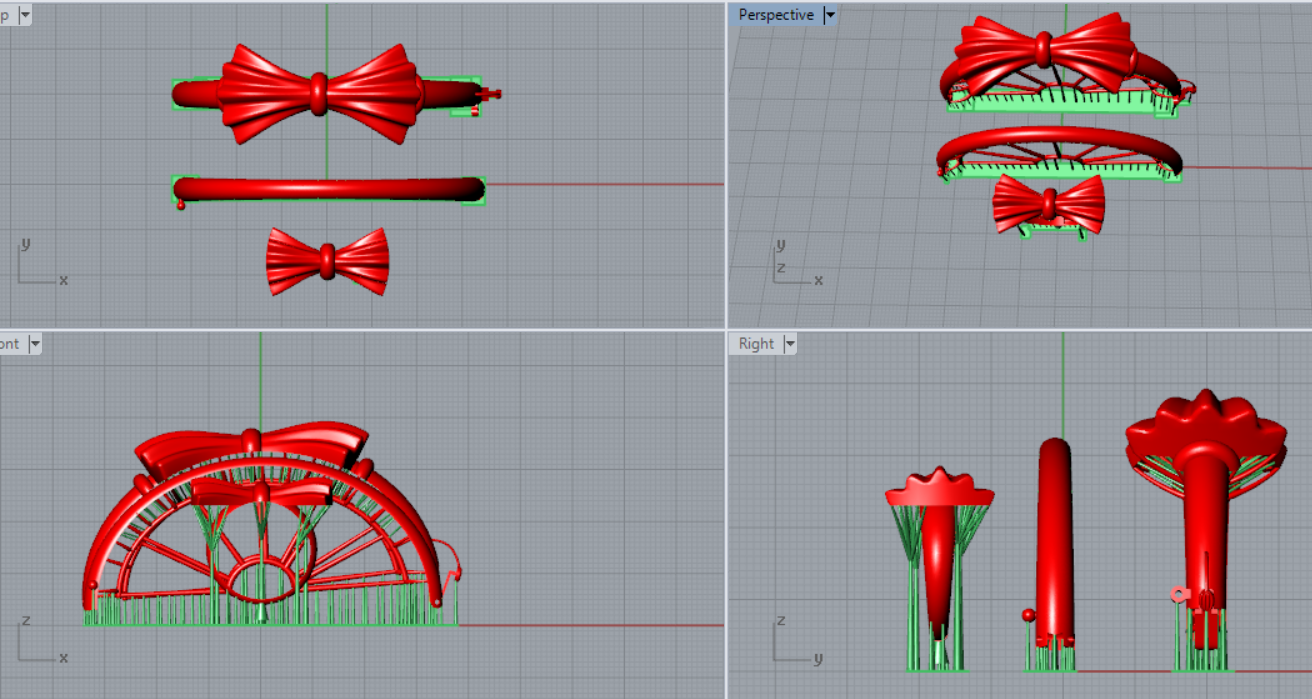Click the world axis icon in Right viewport
Image resolution: width=1312 pixels, height=699 pixels.
[794, 643]
